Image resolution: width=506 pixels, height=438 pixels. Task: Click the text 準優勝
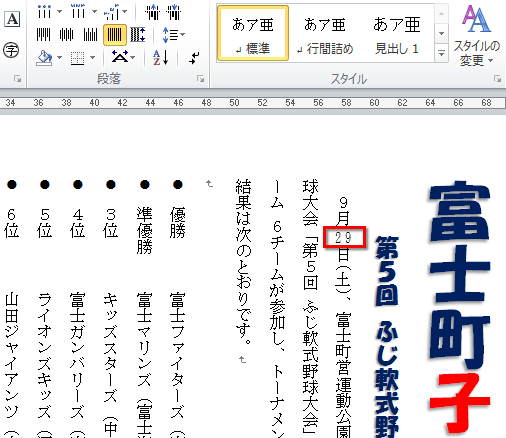tap(144, 230)
